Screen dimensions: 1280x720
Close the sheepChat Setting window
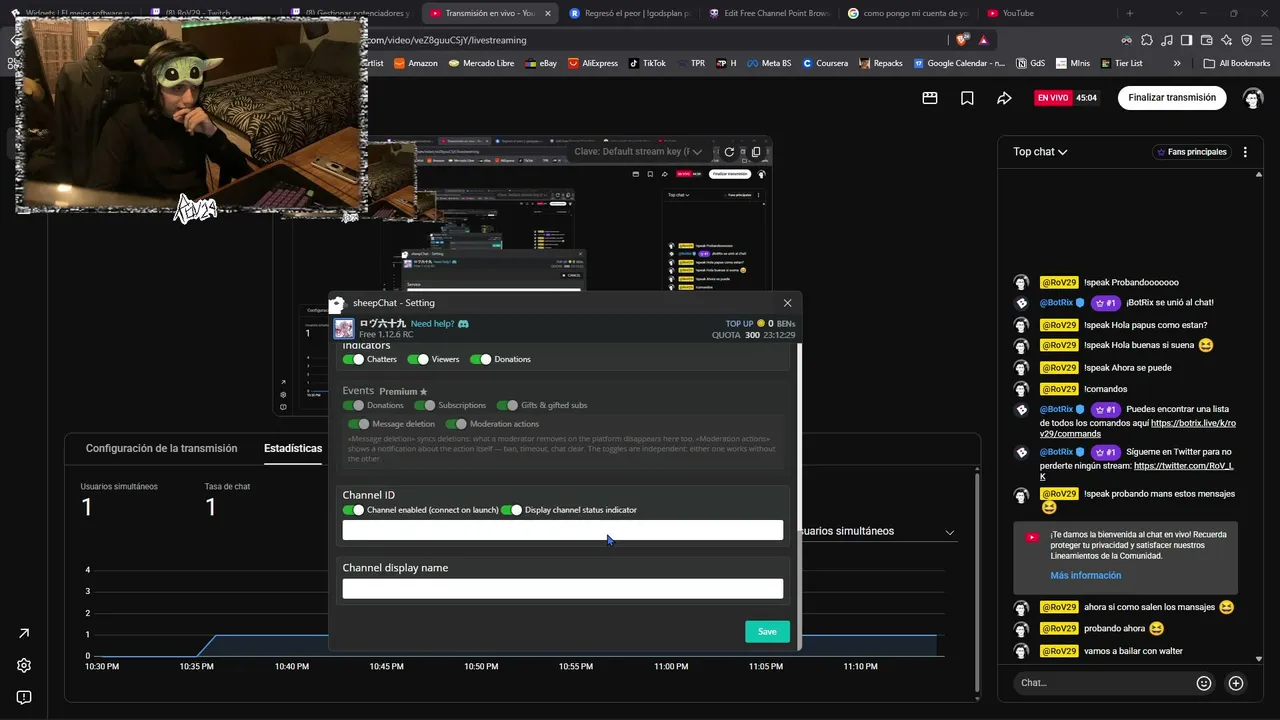pyautogui.click(x=787, y=303)
